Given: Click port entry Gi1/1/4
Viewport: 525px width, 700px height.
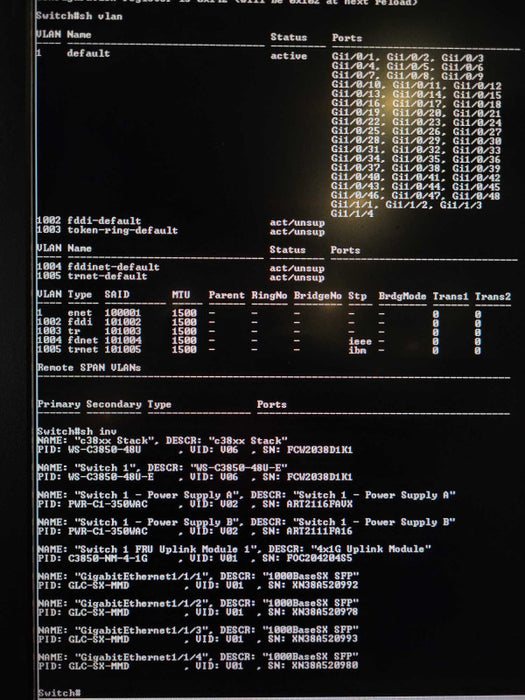Looking at the screenshot, I should pyautogui.click(x=352, y=214).
